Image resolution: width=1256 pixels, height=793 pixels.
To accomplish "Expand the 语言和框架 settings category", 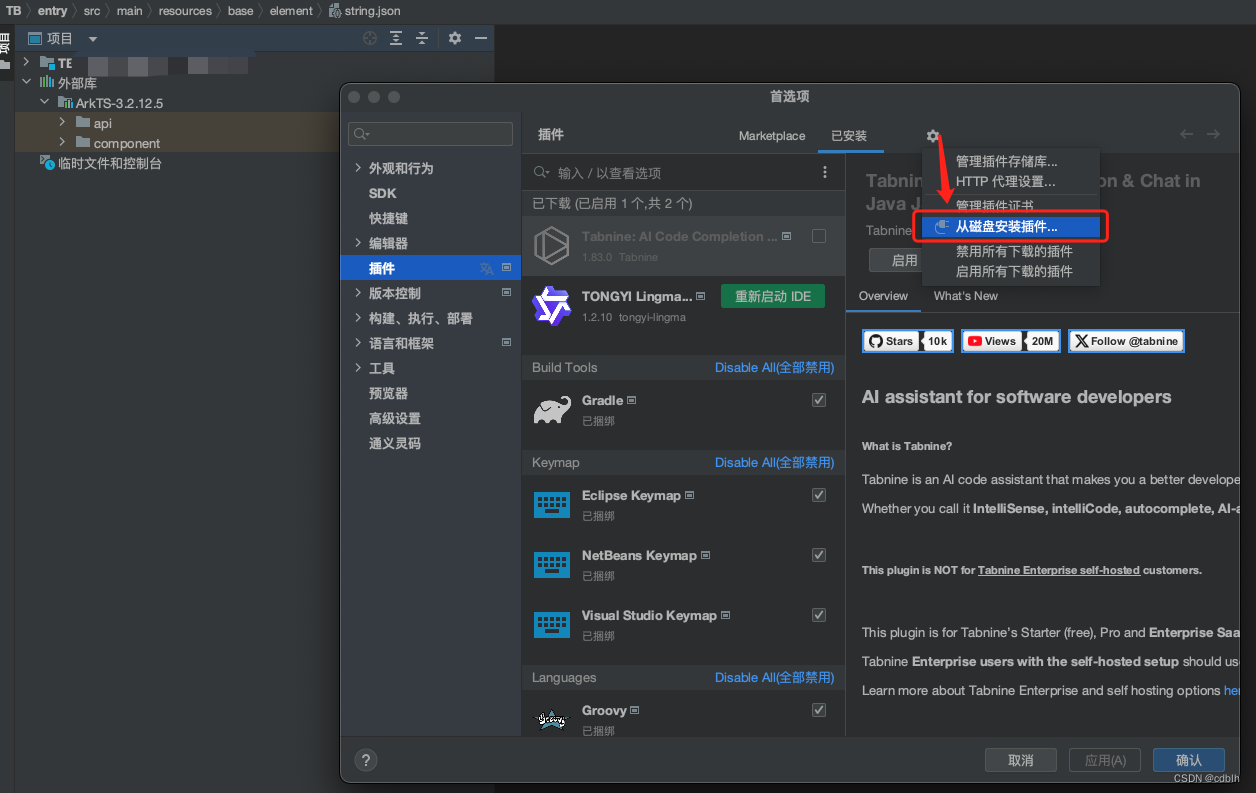I will click(359, 343).
